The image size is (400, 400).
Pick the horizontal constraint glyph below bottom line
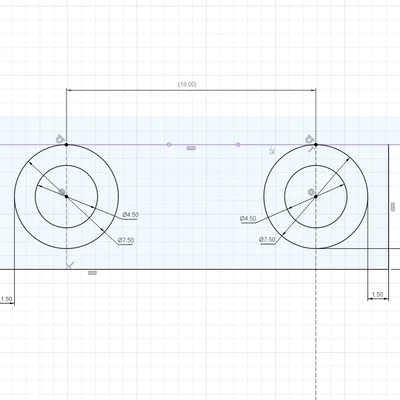[x=92, y=273]
